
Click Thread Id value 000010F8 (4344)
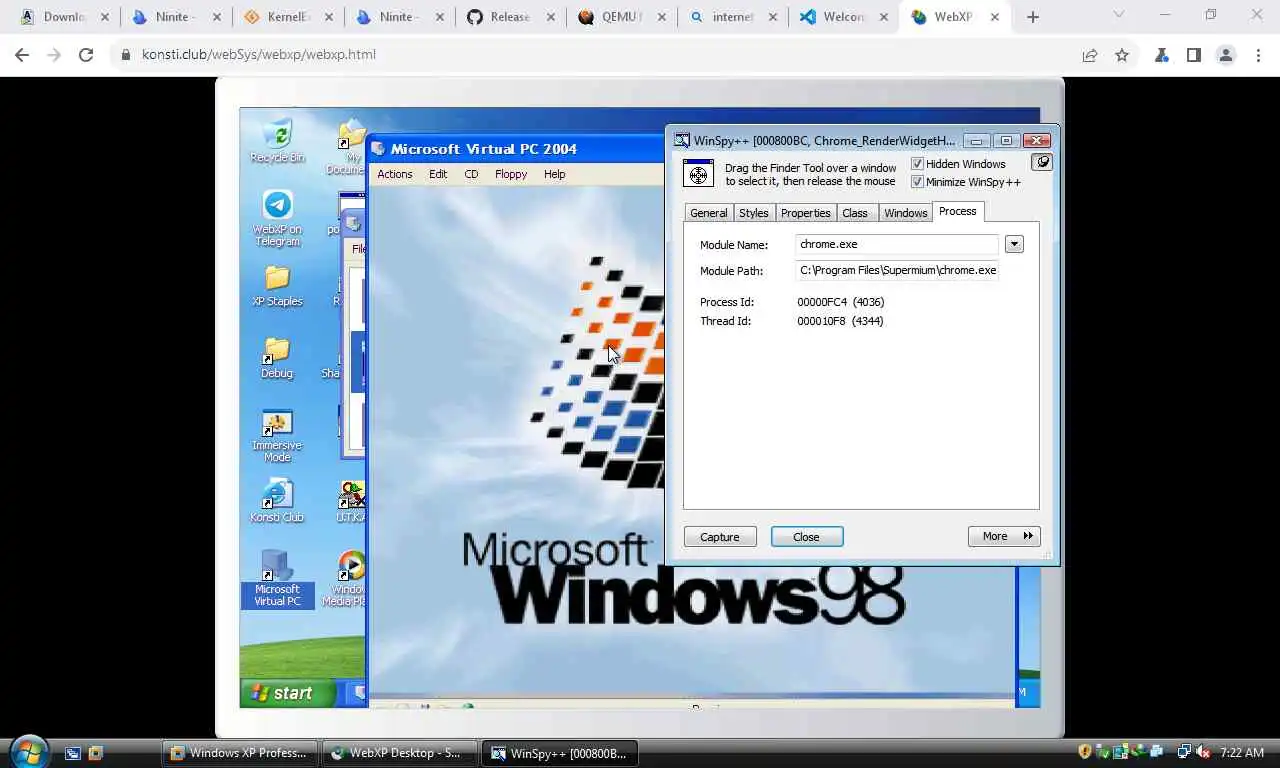[x=840, y=321]
